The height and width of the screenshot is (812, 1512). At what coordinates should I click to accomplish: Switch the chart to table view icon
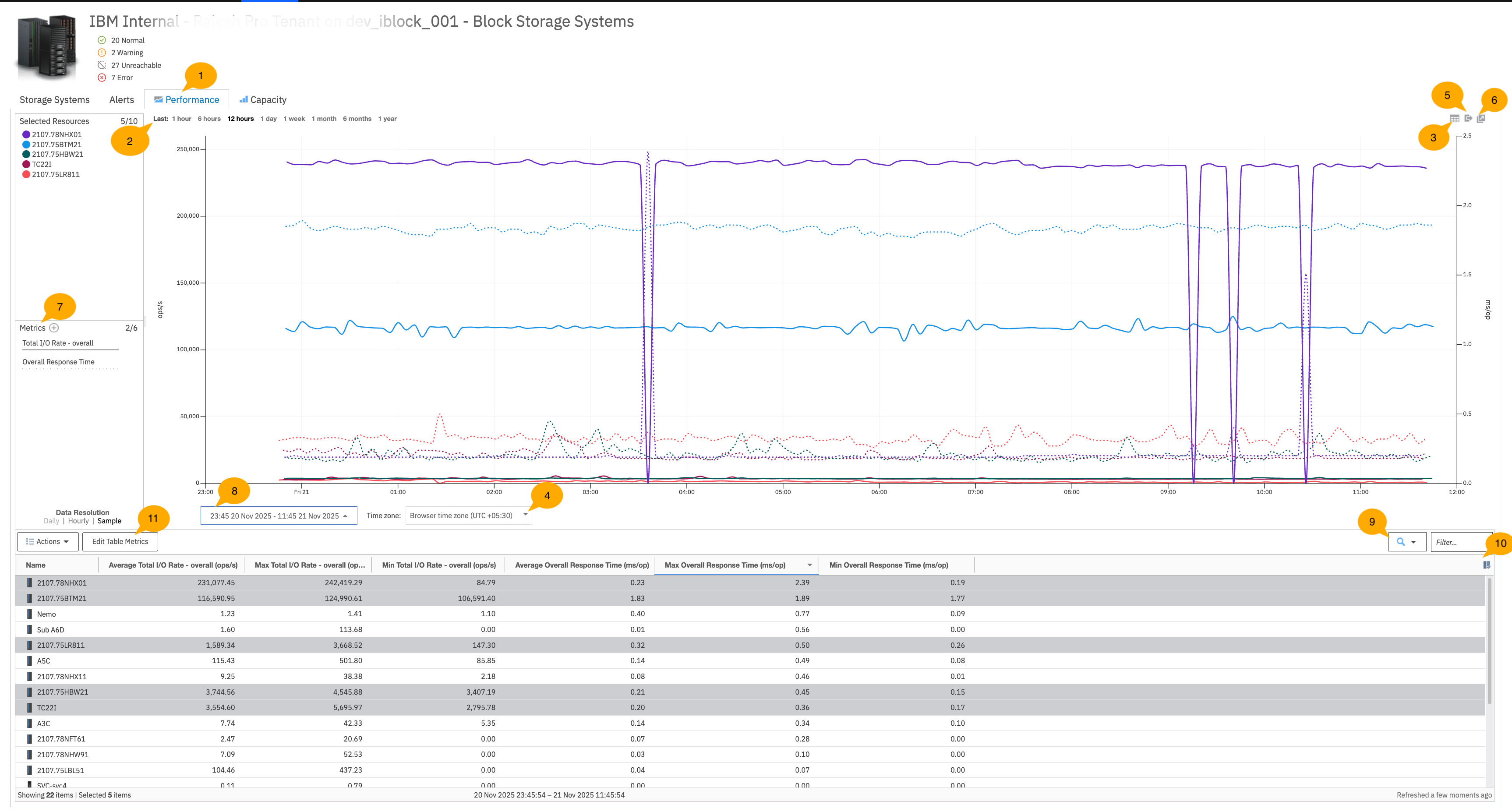click(1455, 119)
